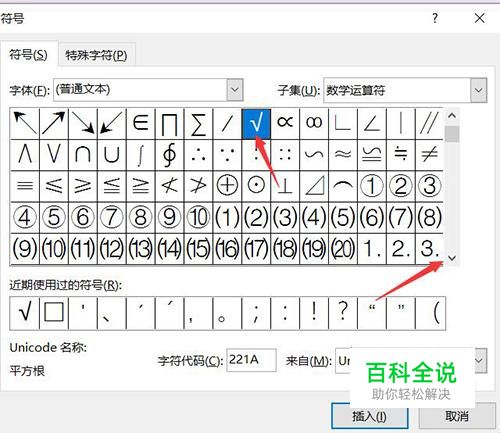Click the 插入(I) insert button
Viewport: 500px width, 433px height.
370,416
